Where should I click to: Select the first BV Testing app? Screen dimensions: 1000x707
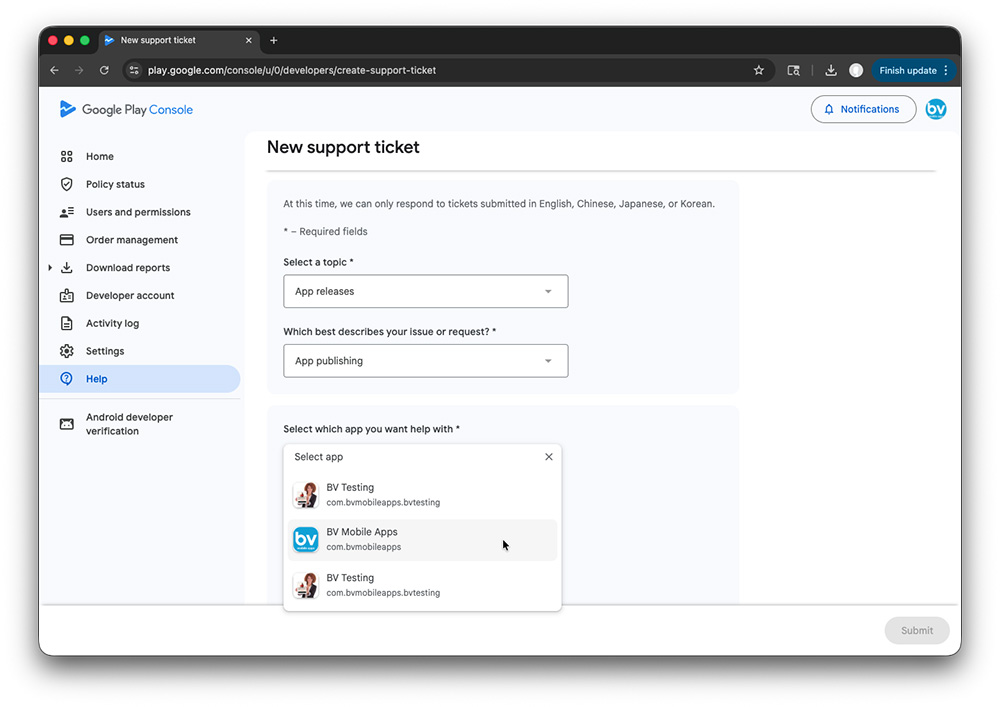pyautogui.click(x=422, y=495)
